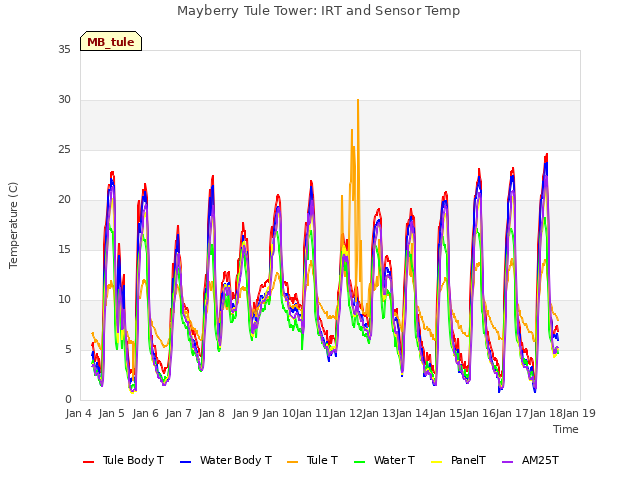Click the orange Tule T legend swatch
This screenshot has height=480, width=640.
tap(293, 462)
